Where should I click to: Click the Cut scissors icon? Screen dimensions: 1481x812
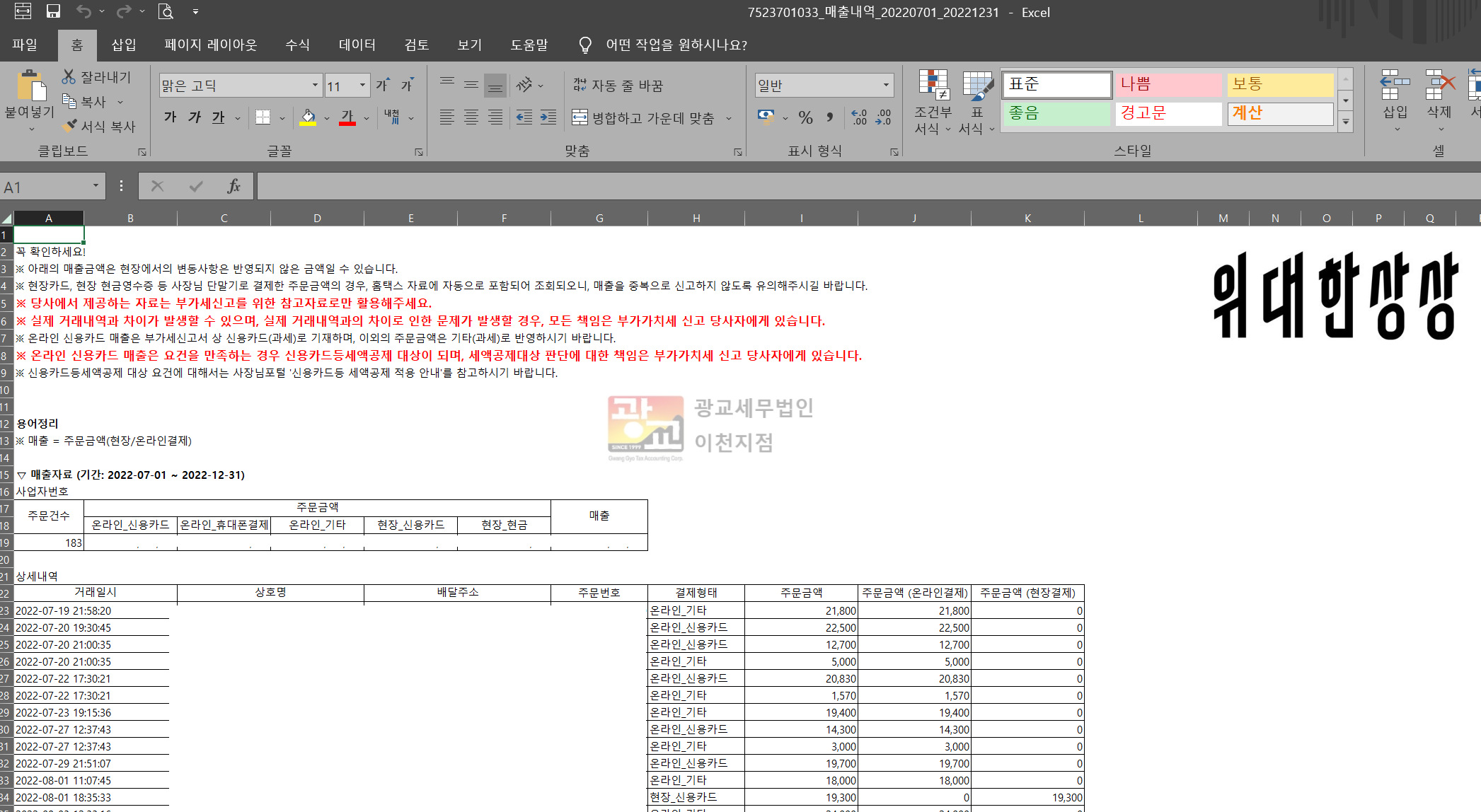click(69, 76)
